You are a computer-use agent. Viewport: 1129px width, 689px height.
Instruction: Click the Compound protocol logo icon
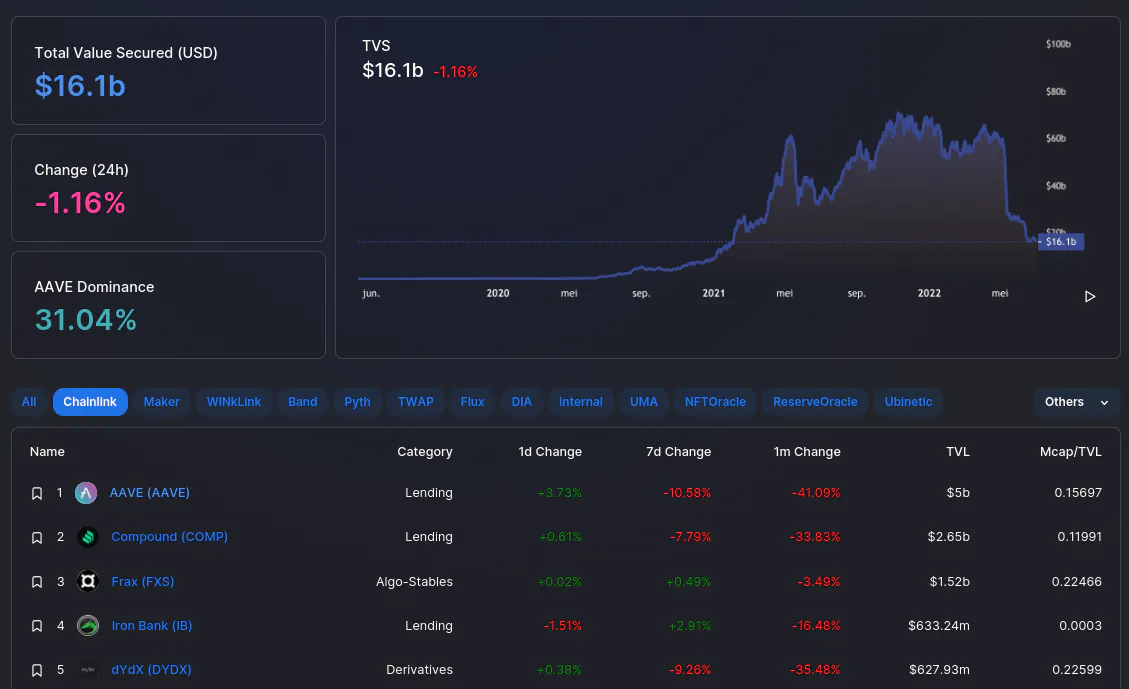pos(88,537)
